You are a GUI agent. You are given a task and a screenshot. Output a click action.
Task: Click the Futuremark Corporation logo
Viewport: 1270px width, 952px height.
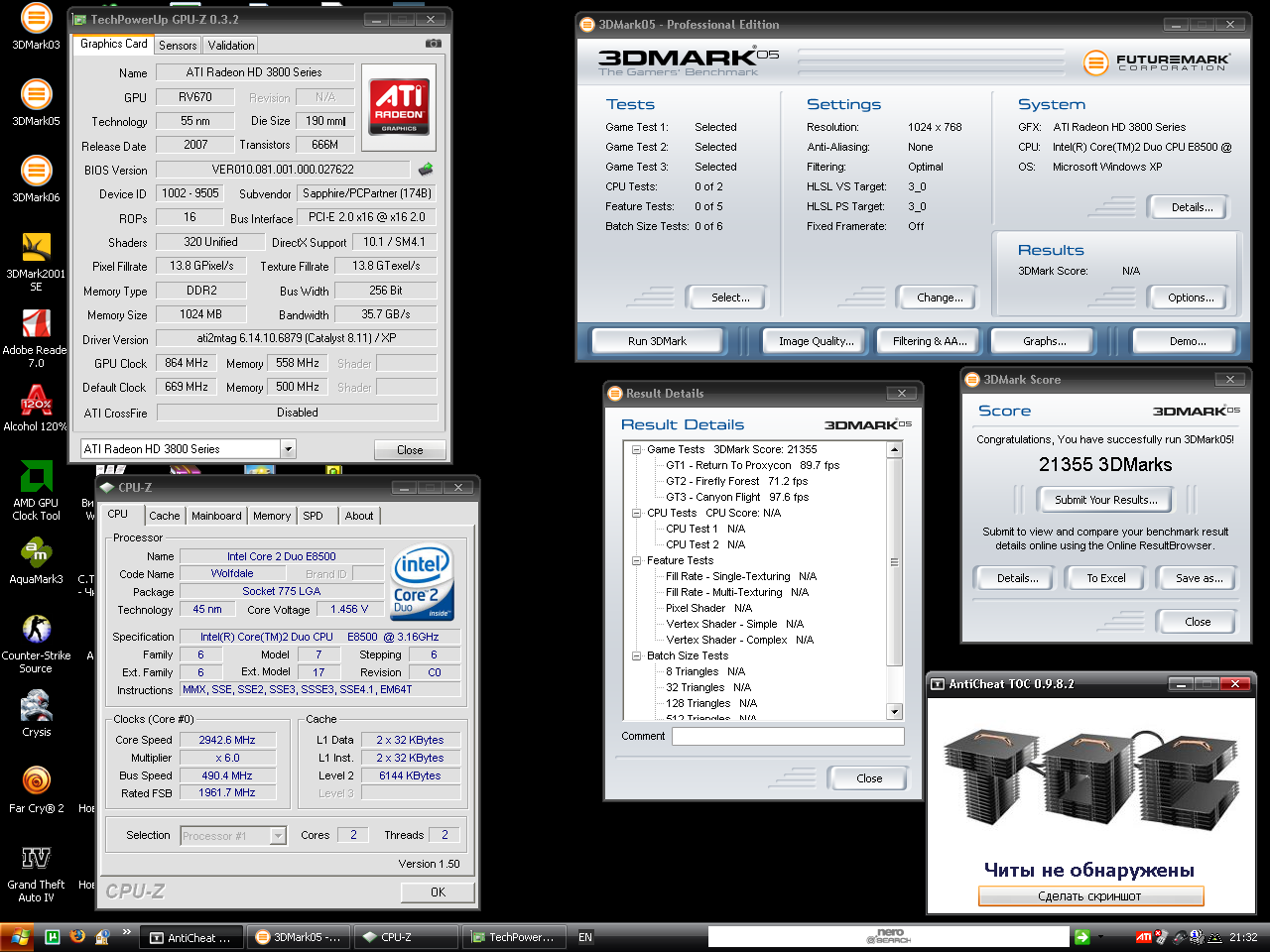click(1157, 62)
